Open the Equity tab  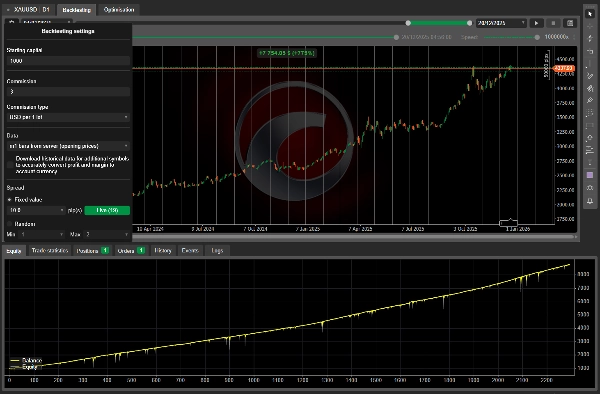coord(14,251)
